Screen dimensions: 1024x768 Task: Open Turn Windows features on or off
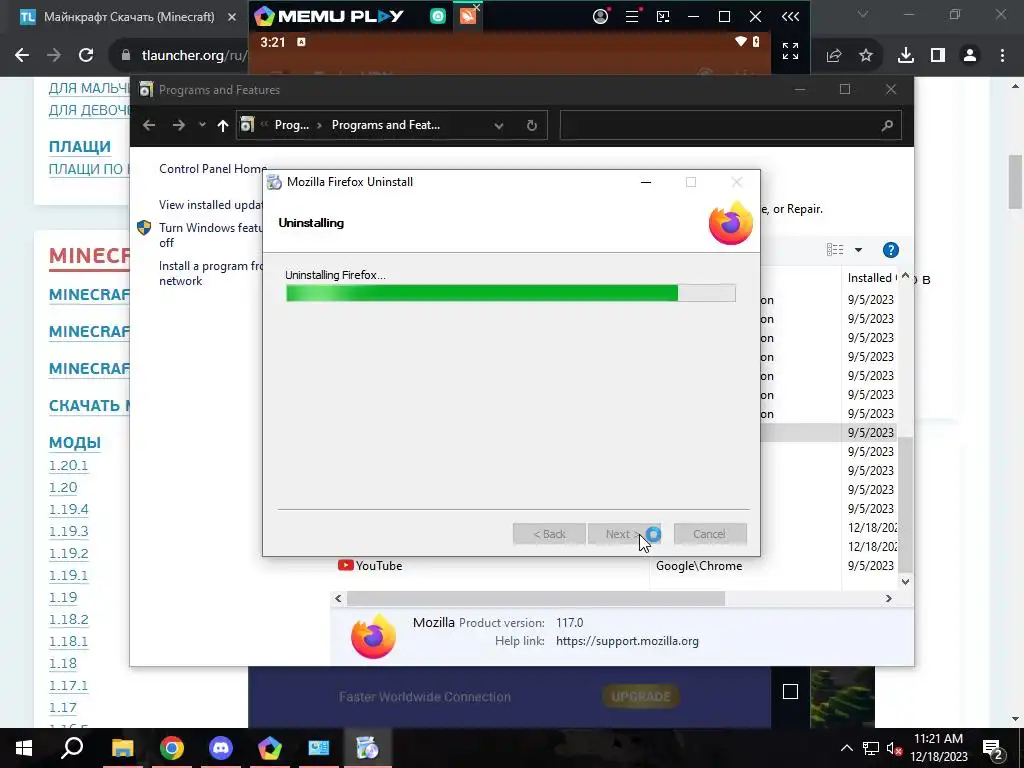tap(210, 235)
